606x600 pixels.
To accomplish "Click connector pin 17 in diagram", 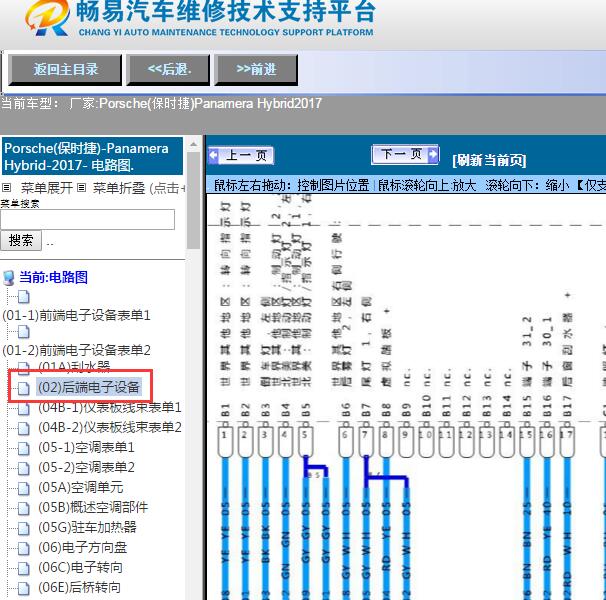I will [566, 442].
